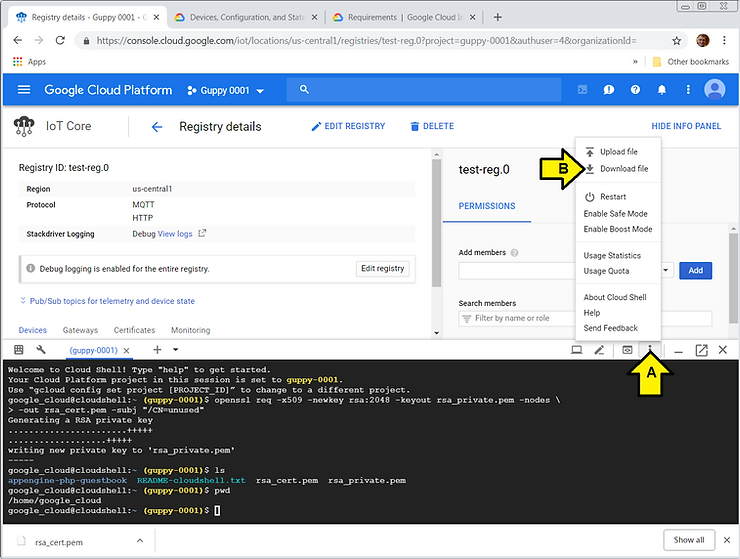
Task: Open Cloud Shell in a new window
Action: click(x=701, y=350)
